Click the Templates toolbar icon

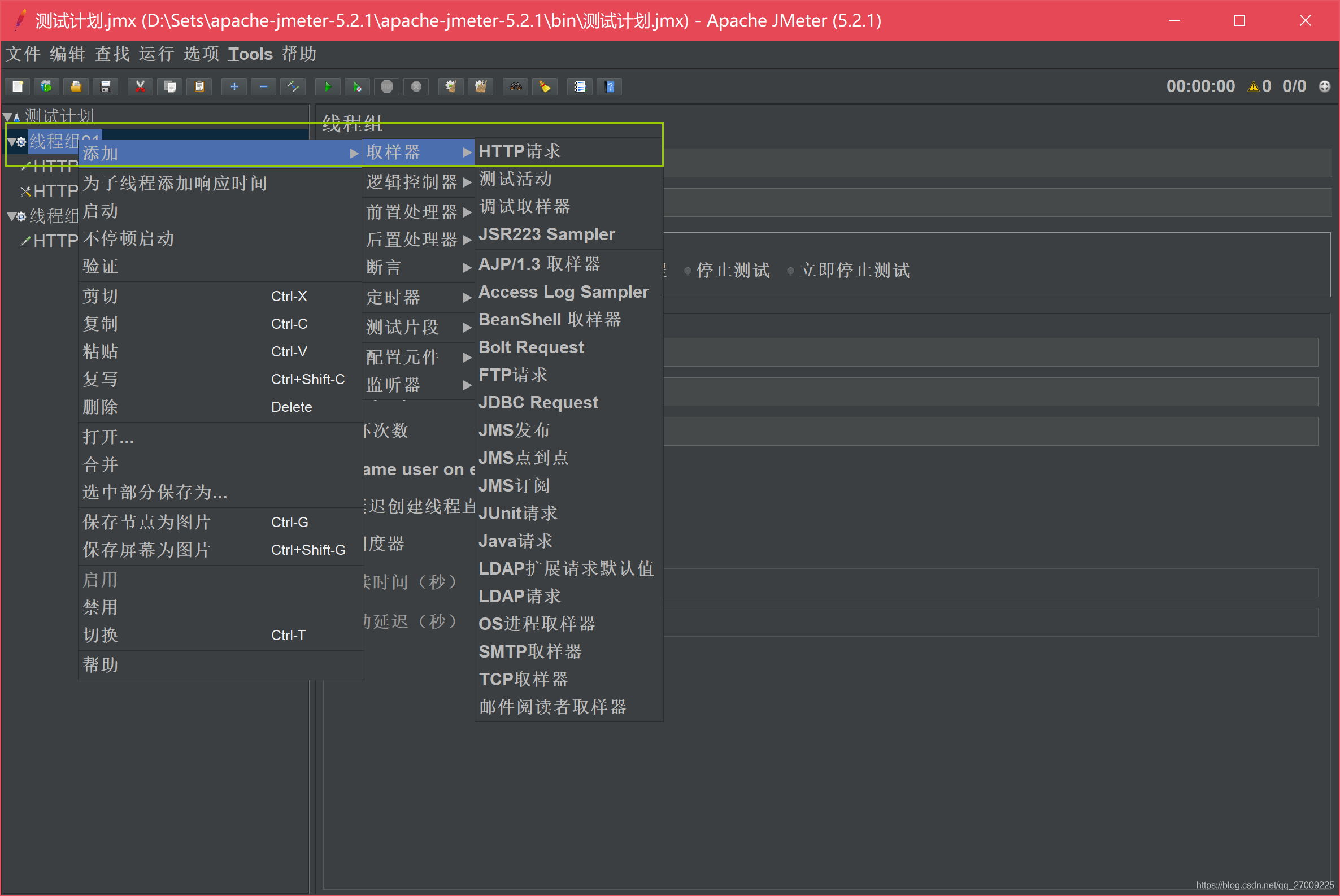tap(46, 87)
